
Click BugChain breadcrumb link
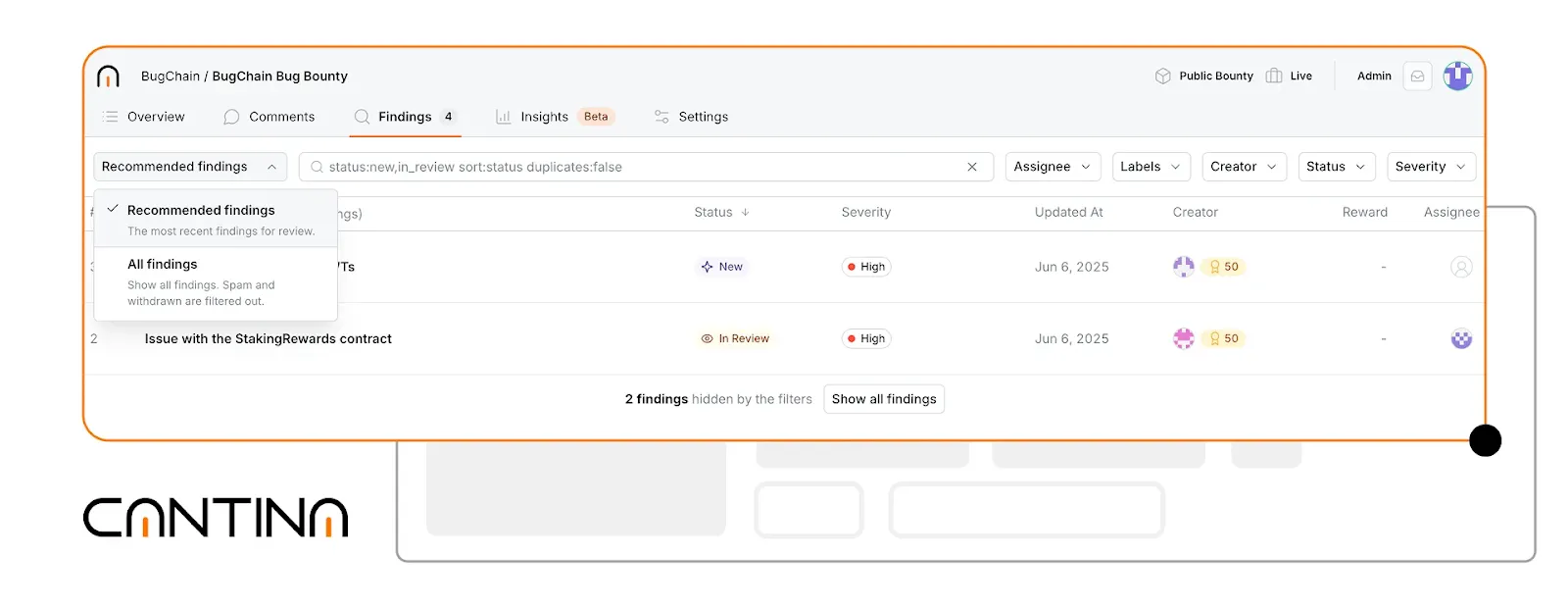[x=171, y=76]
